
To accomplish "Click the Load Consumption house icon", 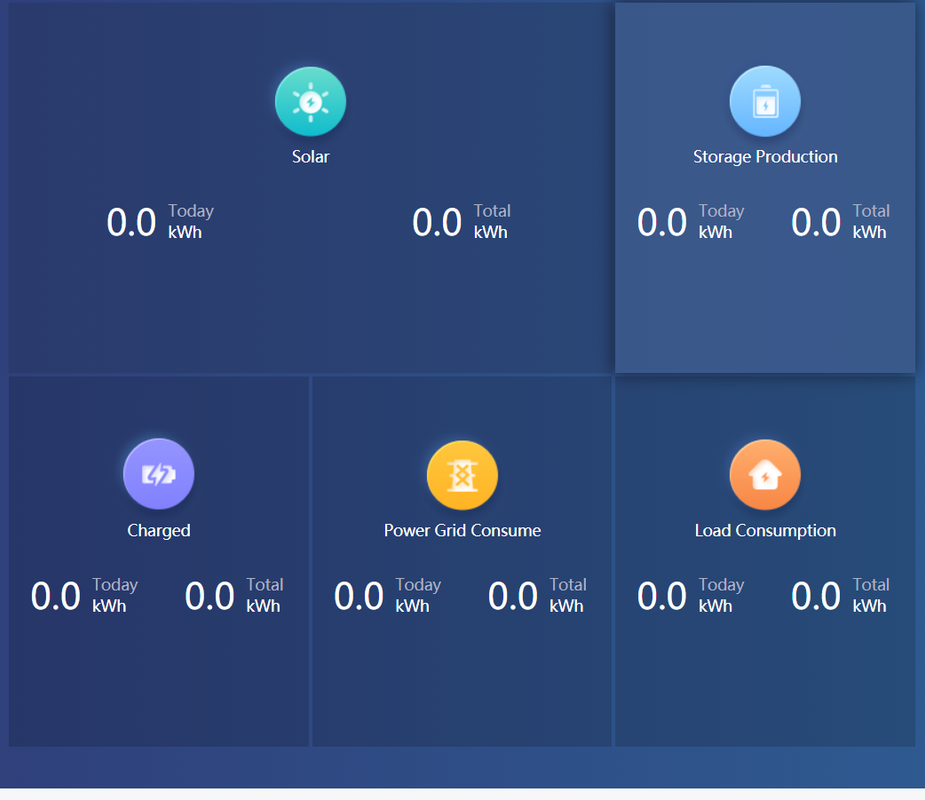I will click(765, 474).
